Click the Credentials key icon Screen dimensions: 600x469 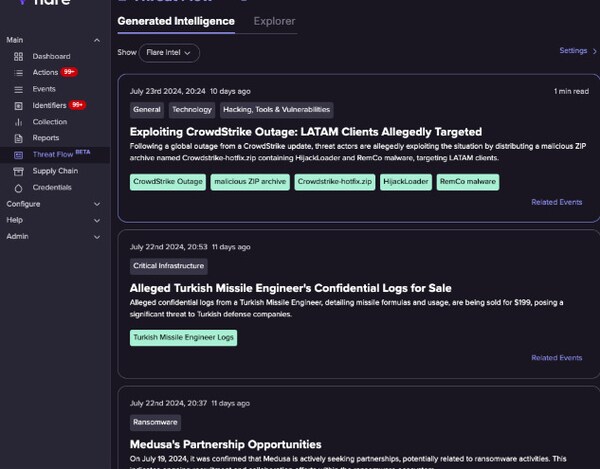[x=18, y=187]
